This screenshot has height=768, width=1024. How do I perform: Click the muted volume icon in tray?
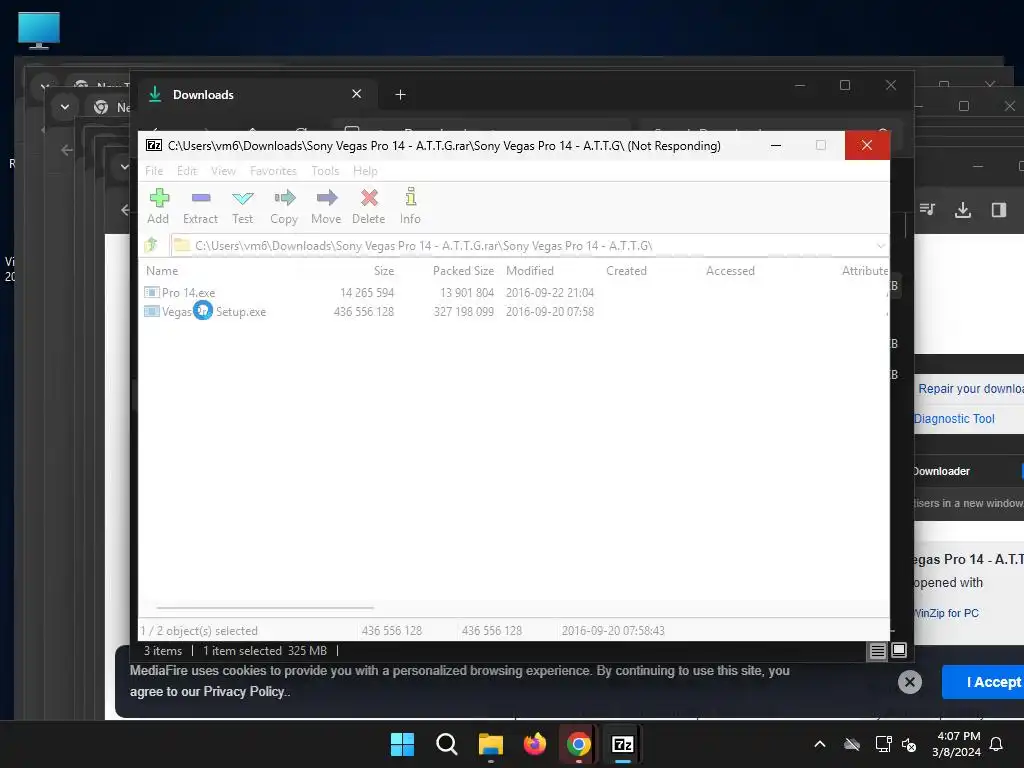[908, 744]
